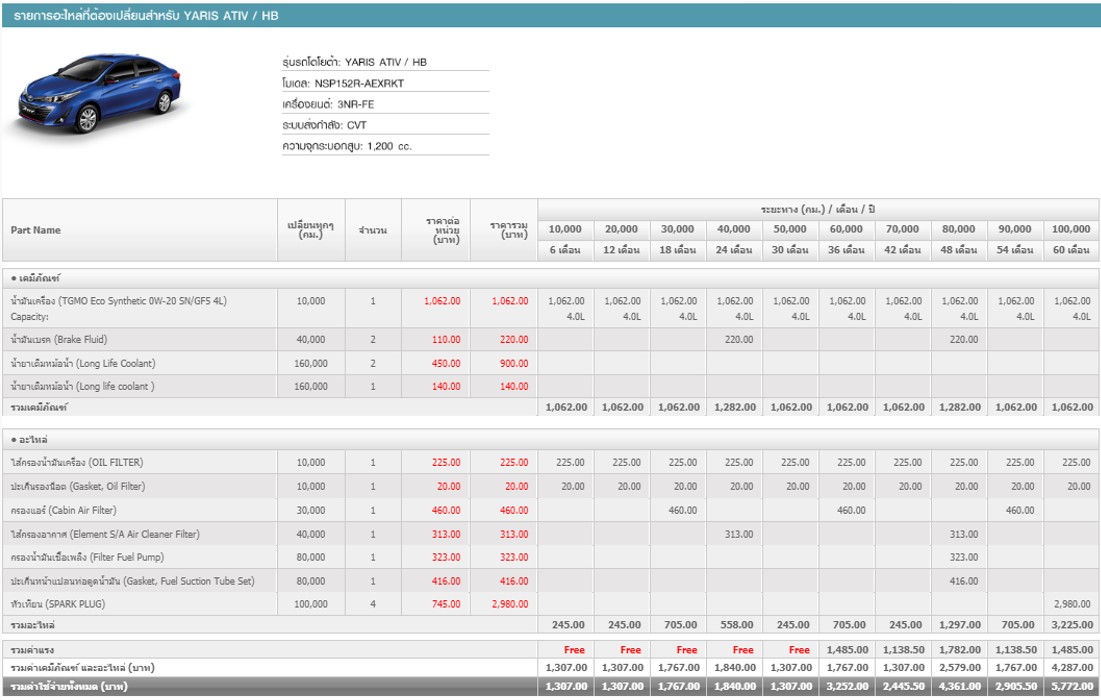Click the red unit price '745.00' for Spark Plug
Image resolution: width=1101 pixels, height=700 pixels.
click(446, 604)
